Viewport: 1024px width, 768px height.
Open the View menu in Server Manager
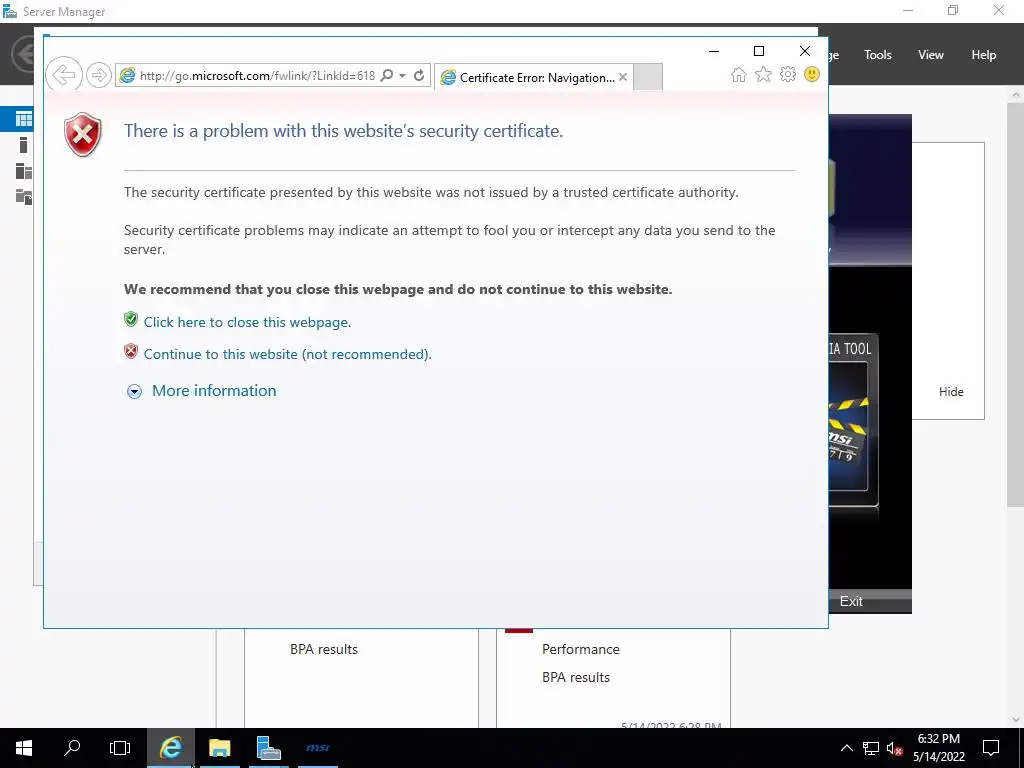coord(931,55)
